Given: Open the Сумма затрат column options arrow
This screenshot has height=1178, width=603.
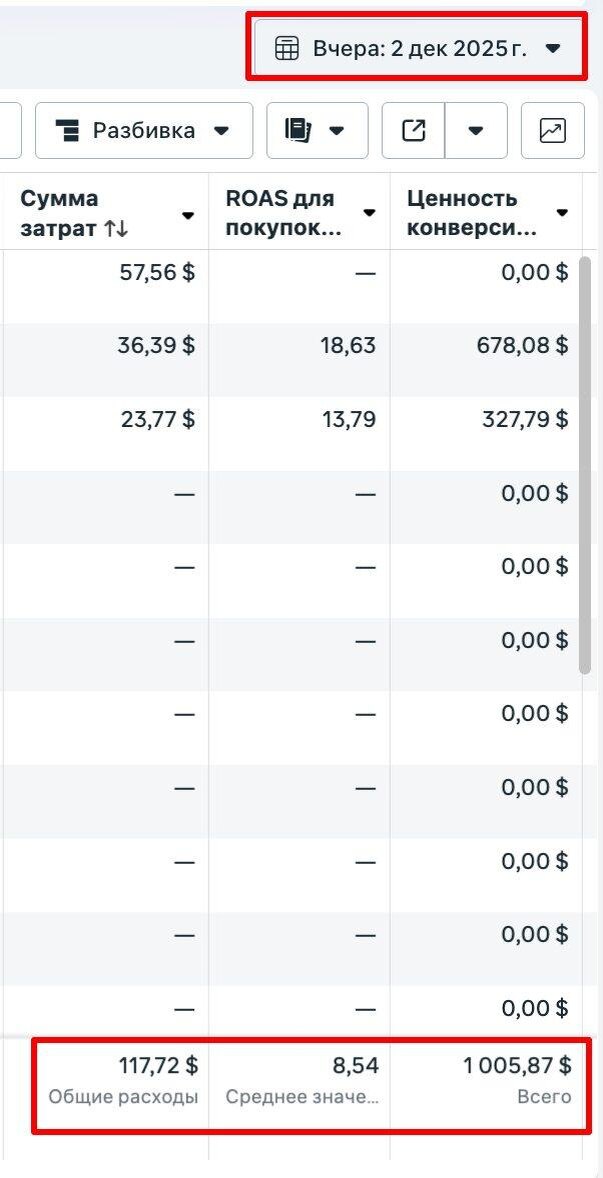Looking at the screenshot, I should (188, 215).
